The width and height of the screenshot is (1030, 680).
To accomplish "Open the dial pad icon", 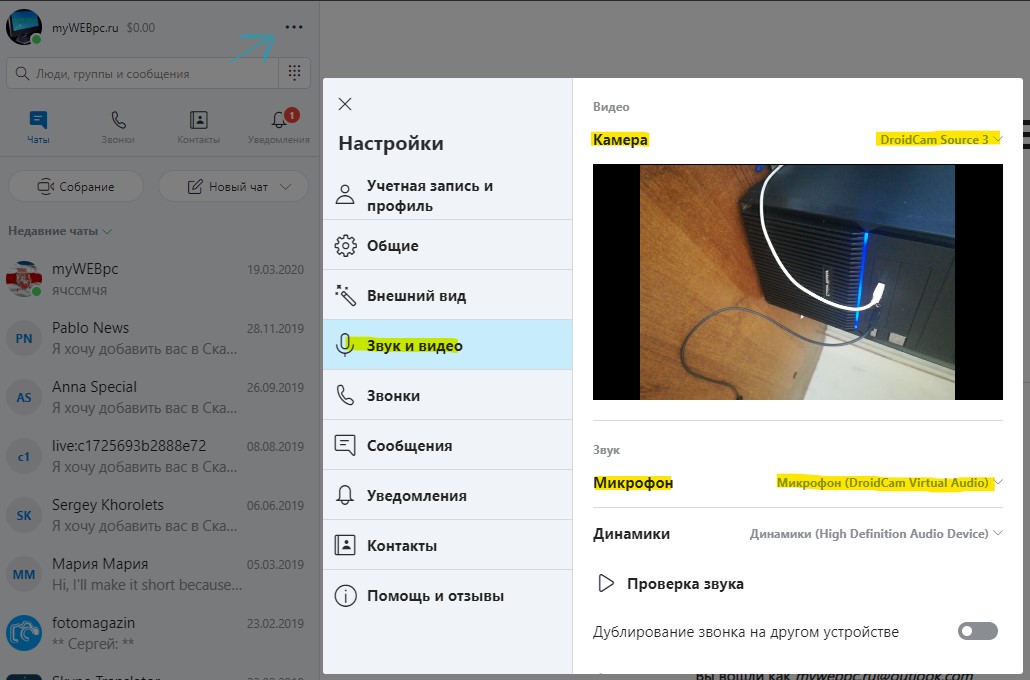I will pyautogui.click(x=293, y=73).
